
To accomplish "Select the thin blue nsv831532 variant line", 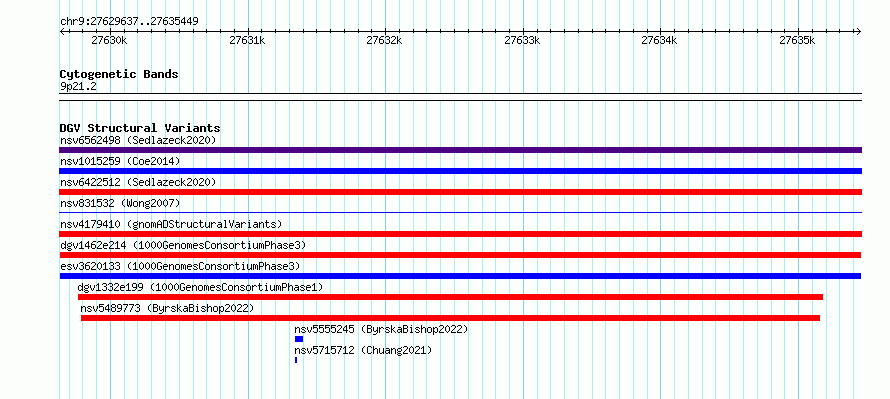I will point(460,212).
